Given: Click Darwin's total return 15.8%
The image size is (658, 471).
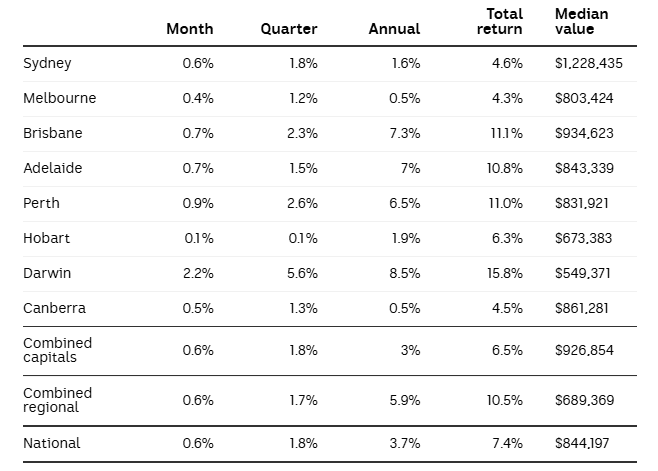Looking at the screenshot, I should [504, 273].
